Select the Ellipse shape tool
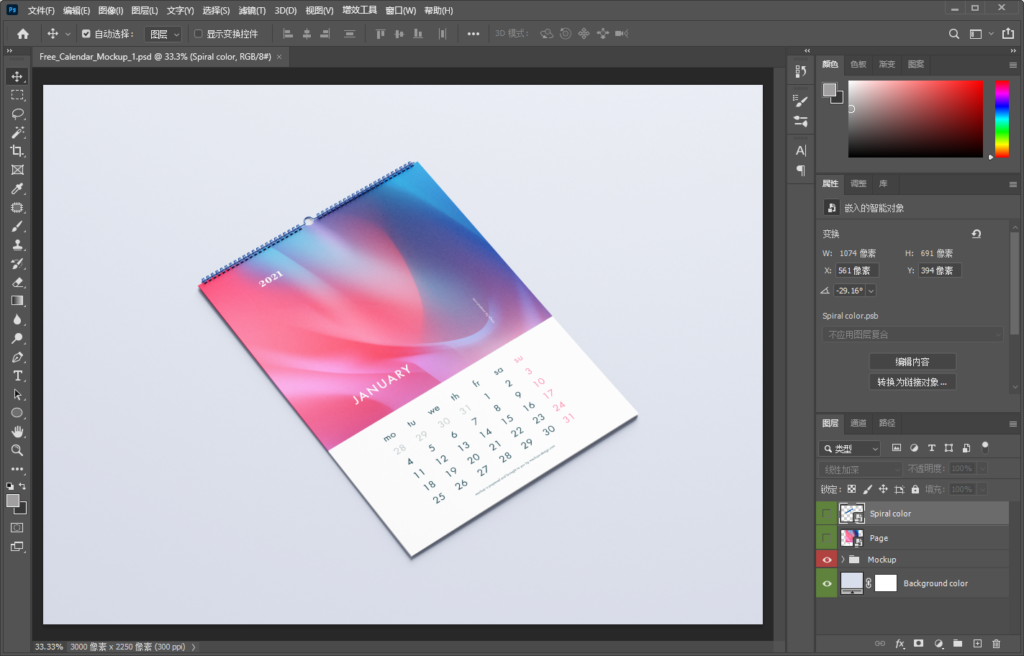The image size is (1024, 656). click(18, 413)
